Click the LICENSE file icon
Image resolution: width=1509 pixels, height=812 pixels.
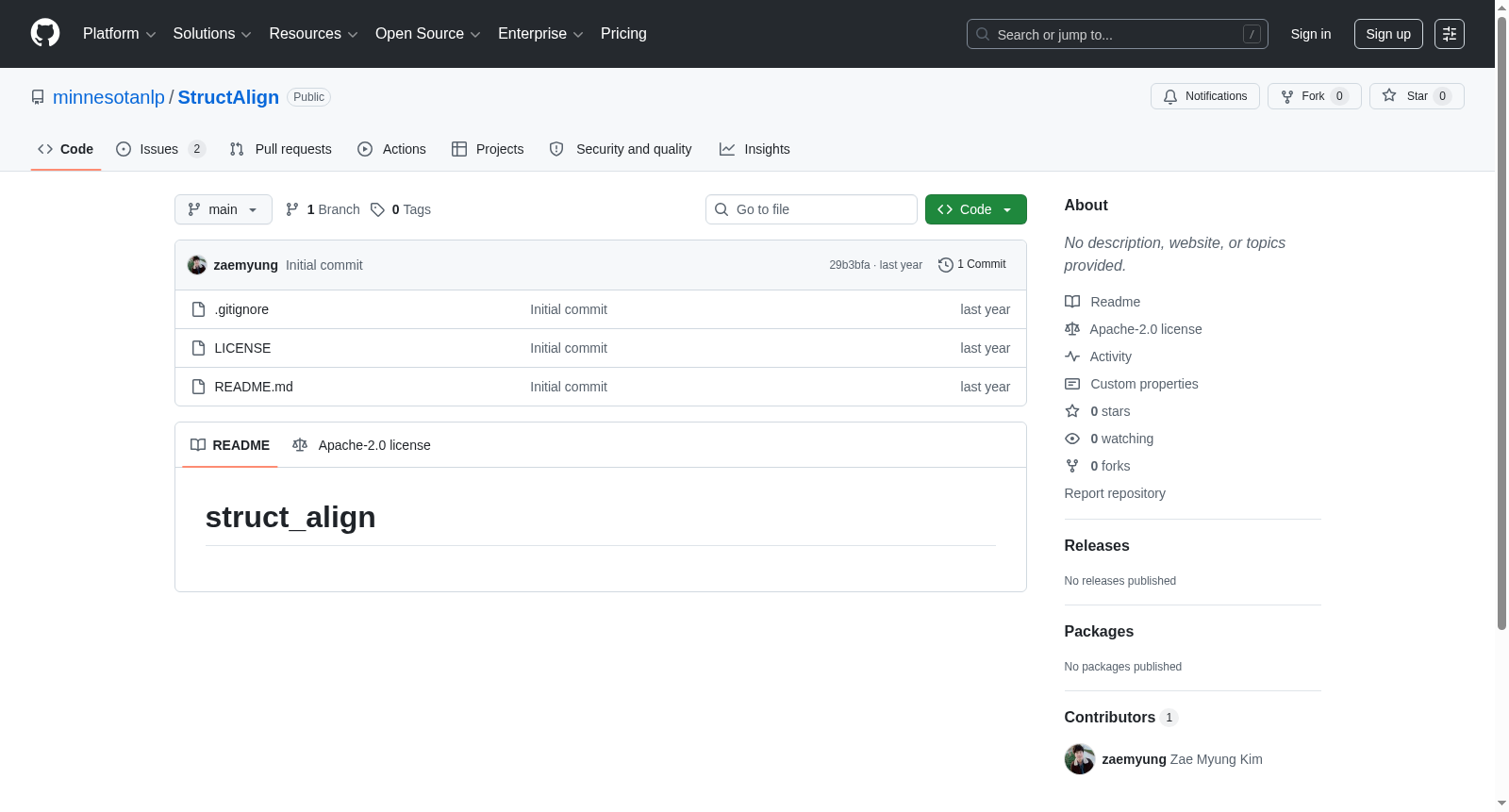[198, 348]
